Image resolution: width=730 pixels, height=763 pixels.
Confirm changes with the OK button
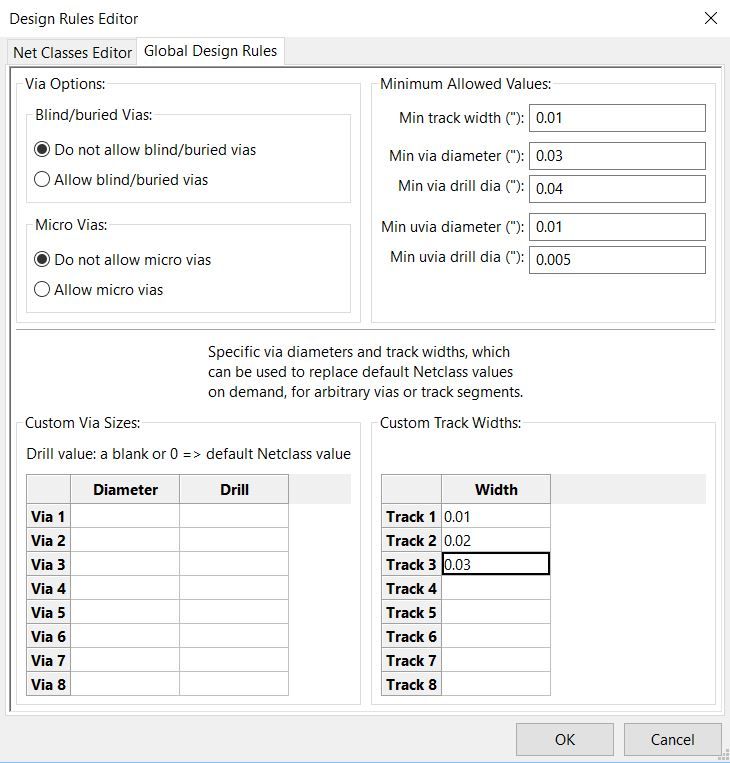pyautogui.click(x=565, y=740)
